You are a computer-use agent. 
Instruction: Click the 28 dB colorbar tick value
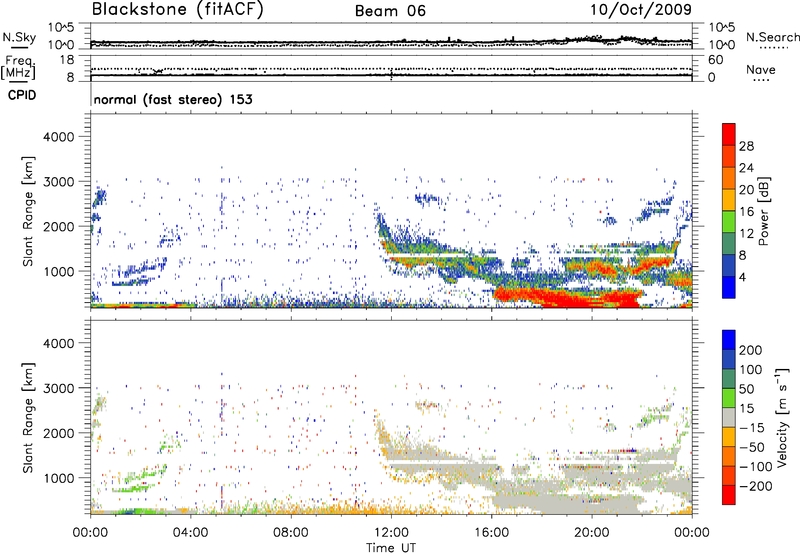click(x=746, y=146)
